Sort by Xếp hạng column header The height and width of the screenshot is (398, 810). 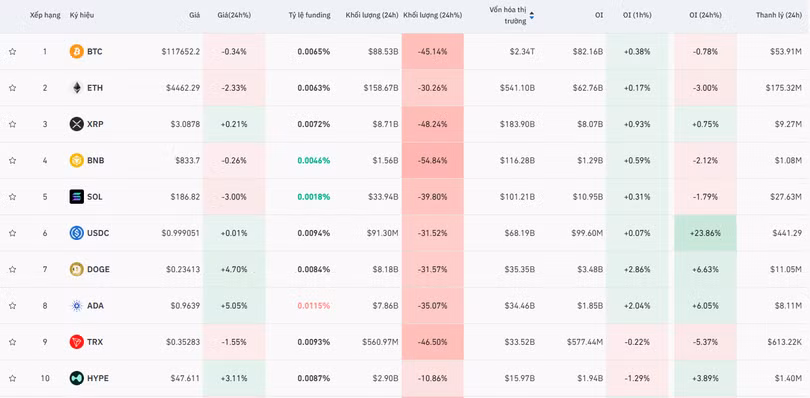coord(45,15)
